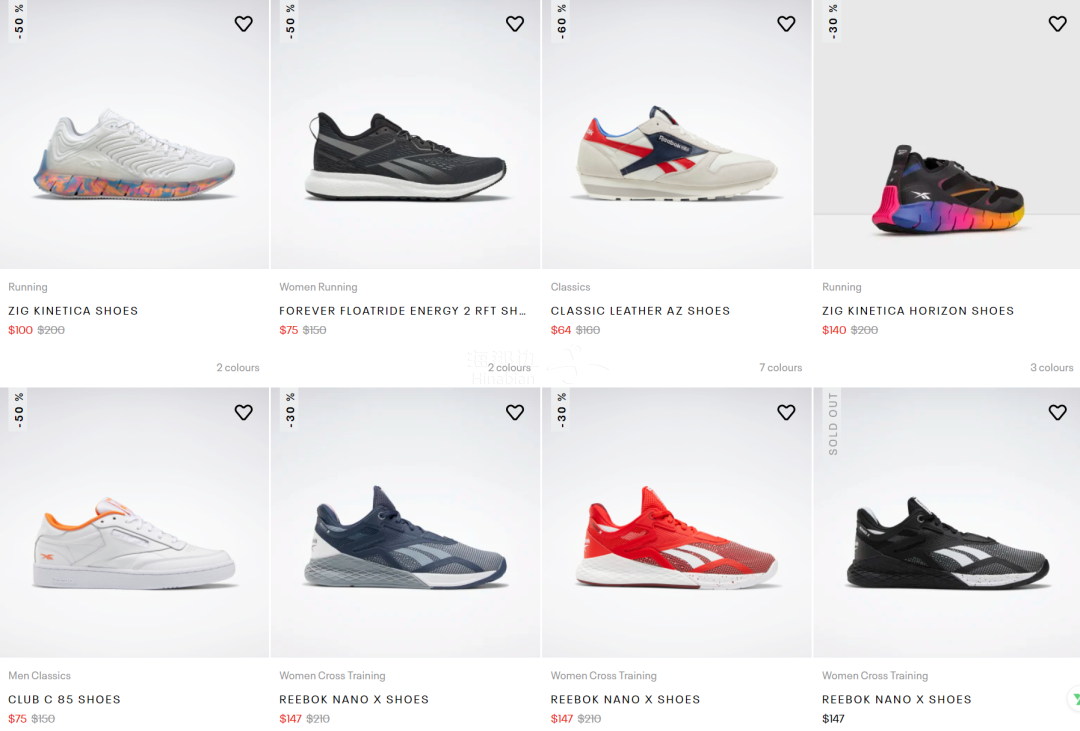This screenshot has width=1080, height=731.
Task: Click Classic Leather AZ Shoes title
Action: pyautogui.click(x=640, y=311)
